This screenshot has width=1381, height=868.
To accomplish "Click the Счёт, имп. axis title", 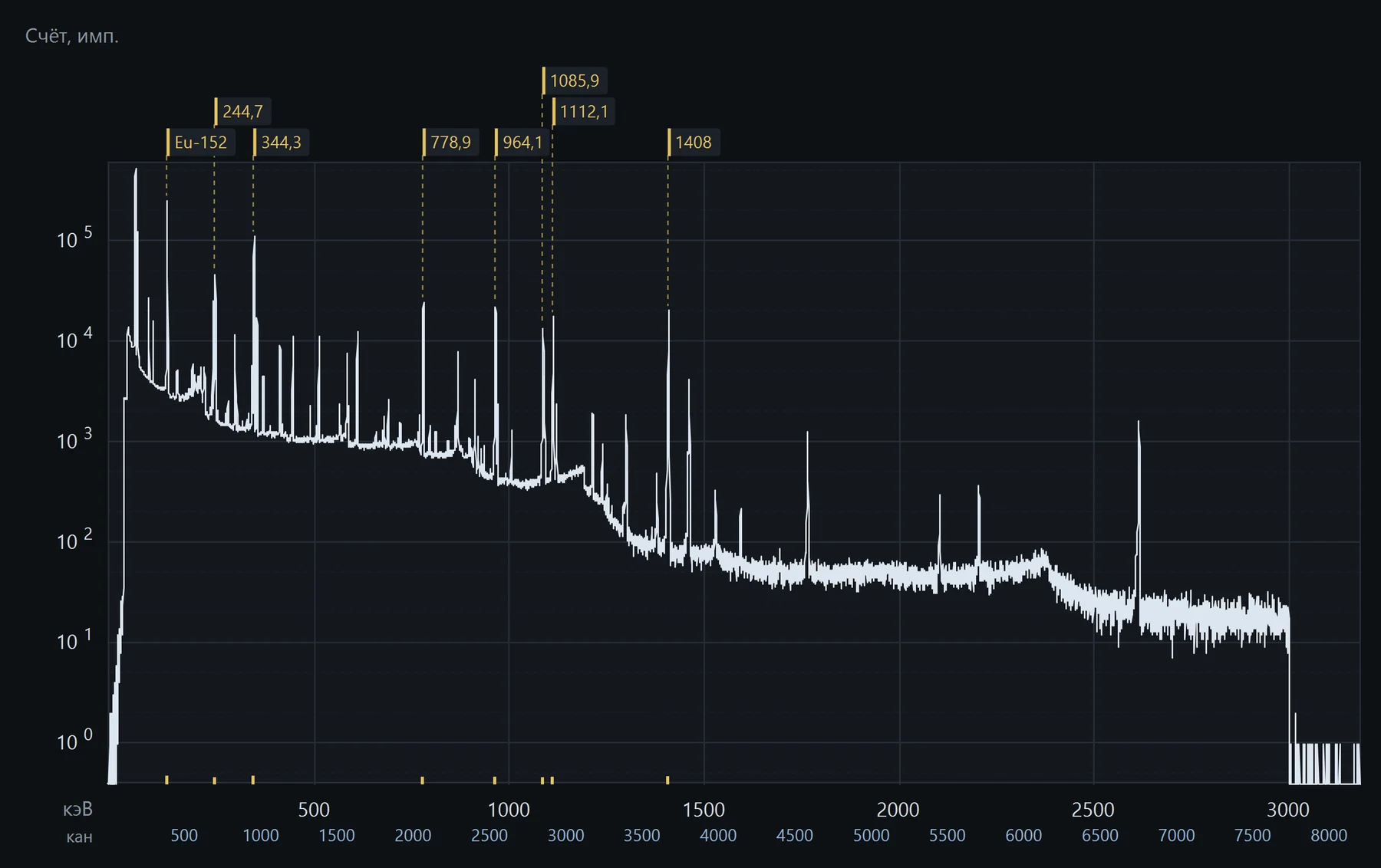I will pos(72,36).
